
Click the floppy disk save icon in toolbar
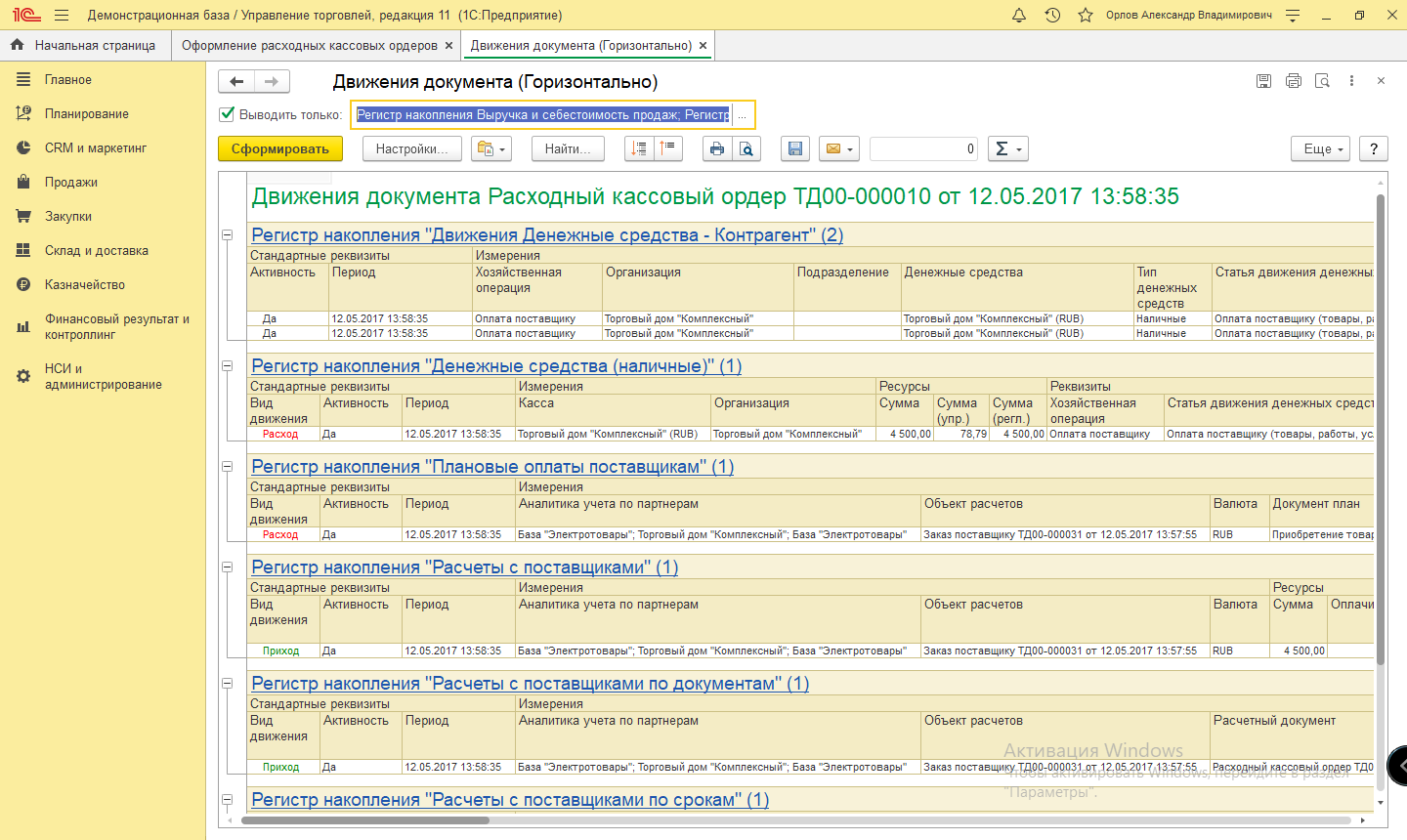[795, 148]
